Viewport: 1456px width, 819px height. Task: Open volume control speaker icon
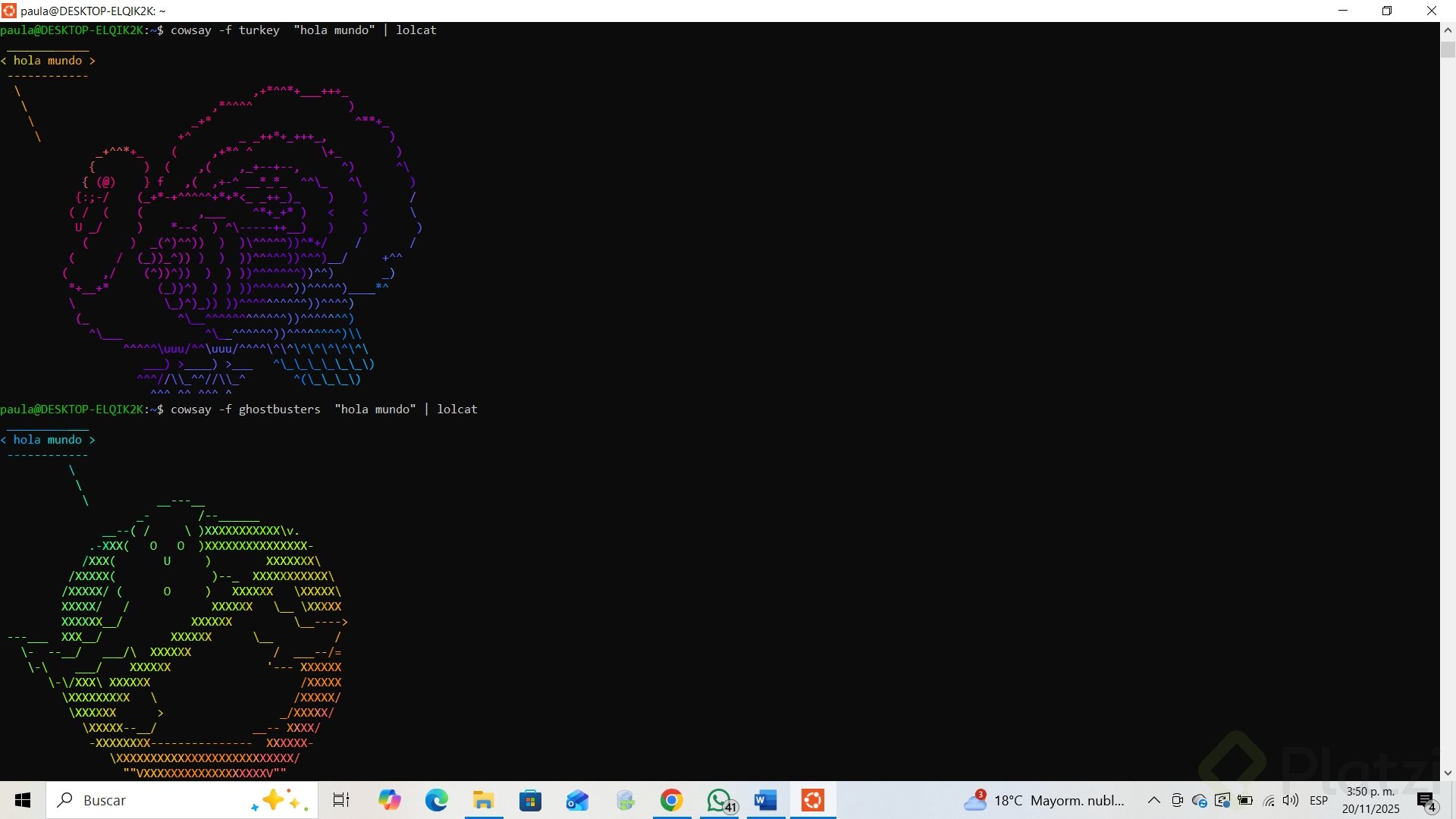pos(1290,800)
